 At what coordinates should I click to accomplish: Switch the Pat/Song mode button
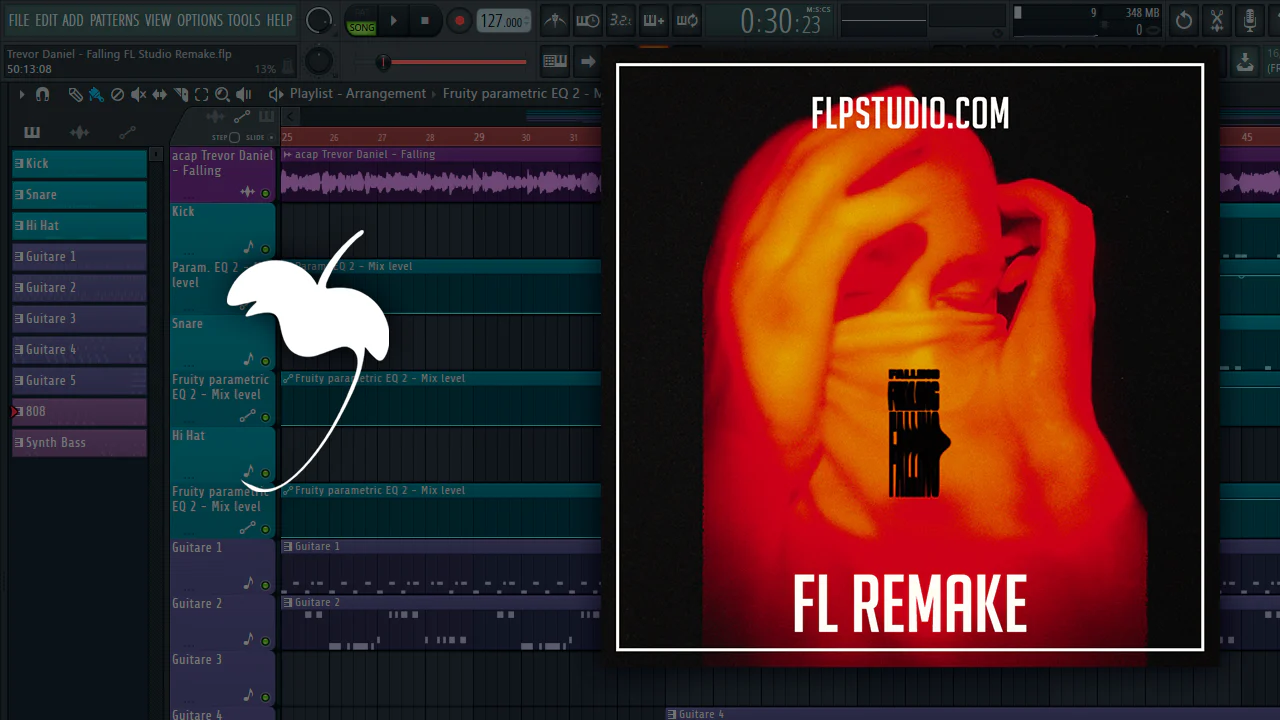click(361, 20)
